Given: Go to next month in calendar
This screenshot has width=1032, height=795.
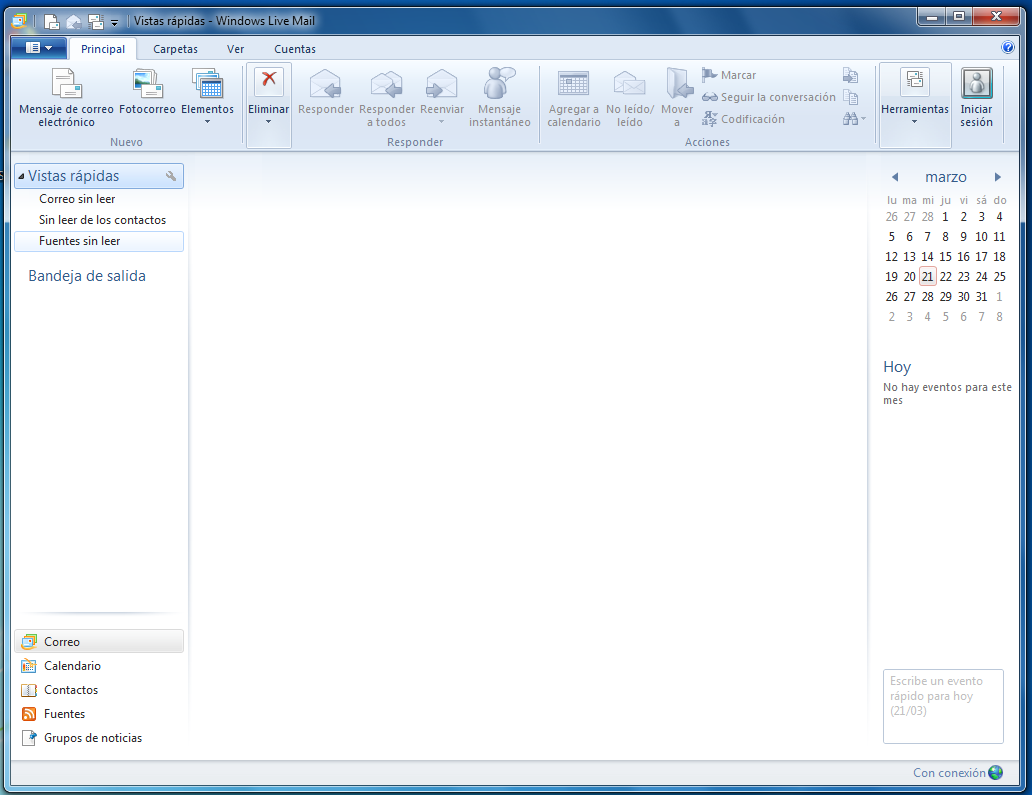Looking at the screenshot, I should pos(998,177).
